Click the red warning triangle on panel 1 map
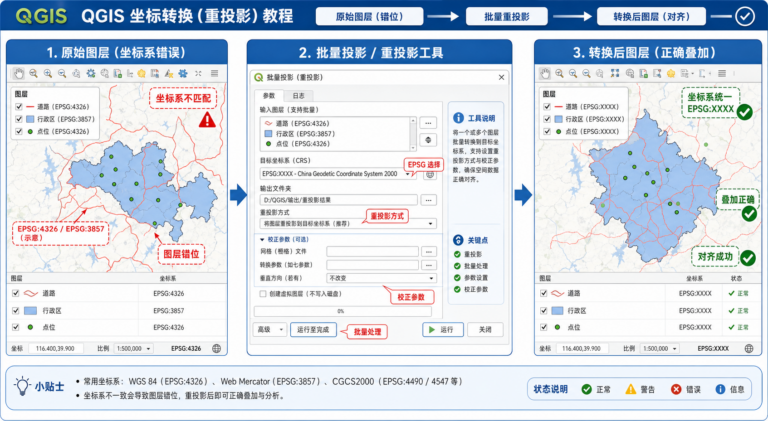768x421 pixels. coord(207,119)
